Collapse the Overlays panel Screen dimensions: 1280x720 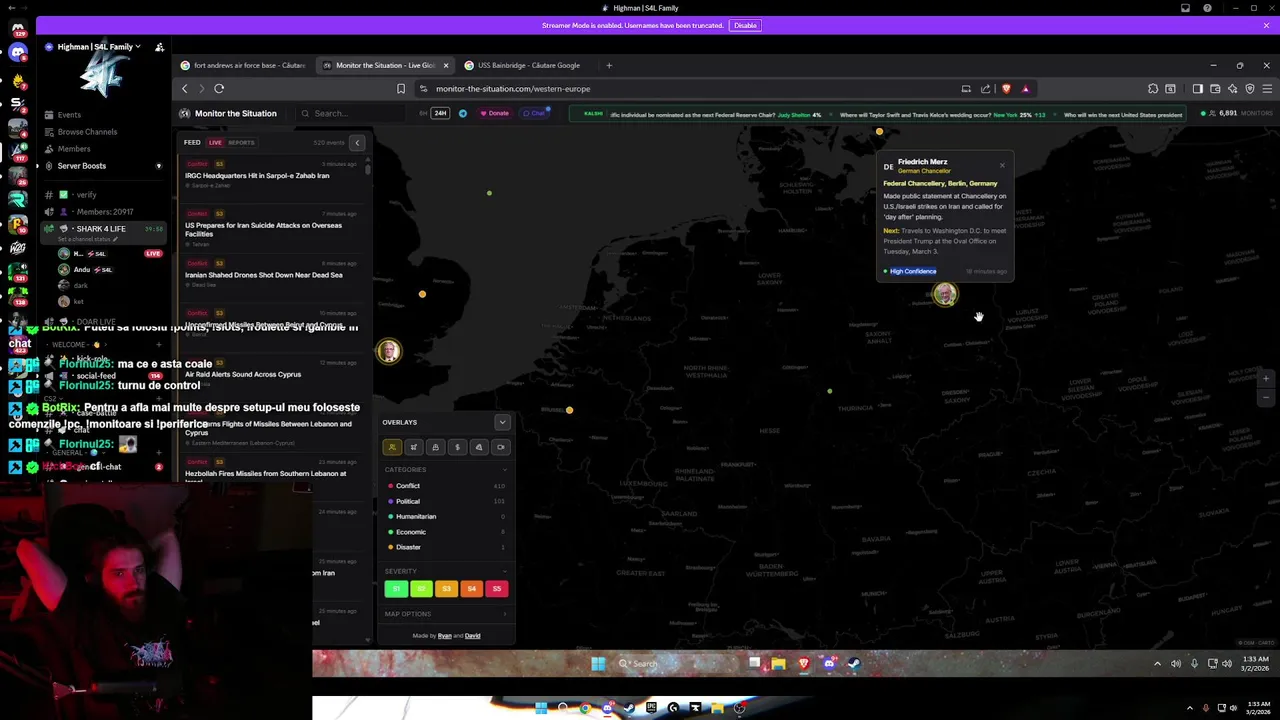point(502,423)
